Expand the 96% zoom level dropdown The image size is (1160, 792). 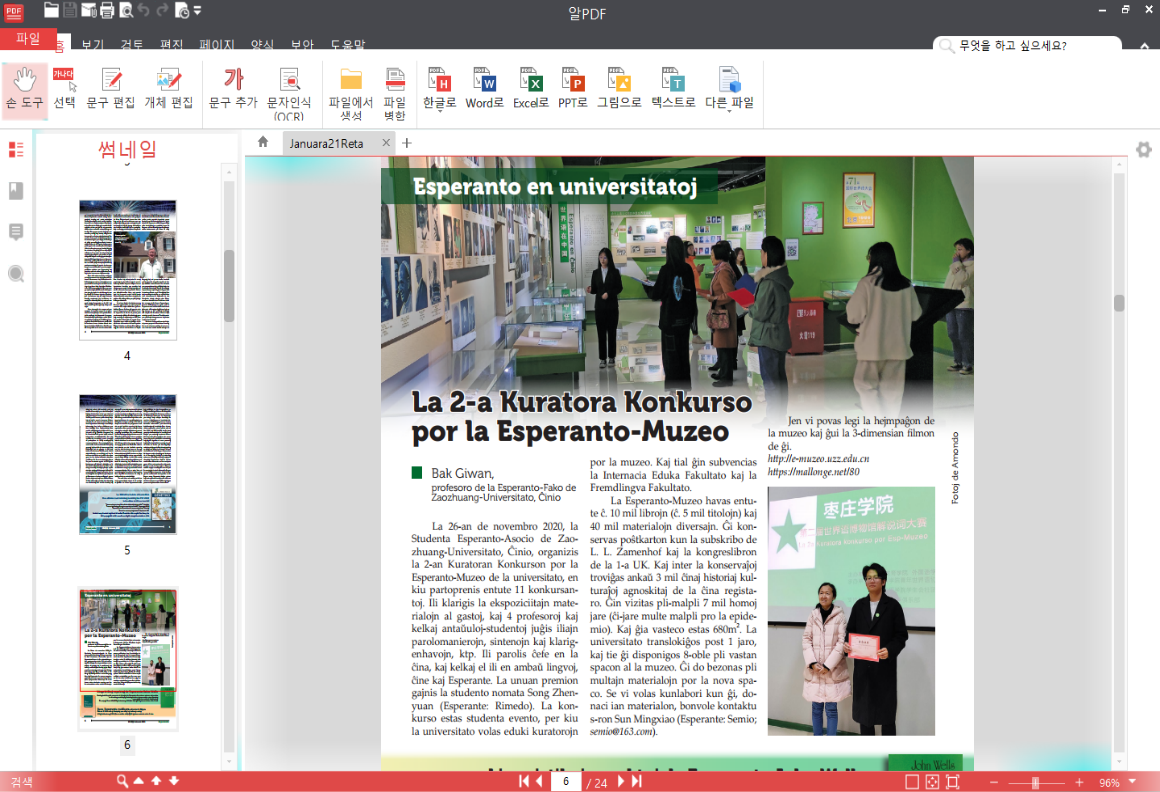(x=1132, y=782)
